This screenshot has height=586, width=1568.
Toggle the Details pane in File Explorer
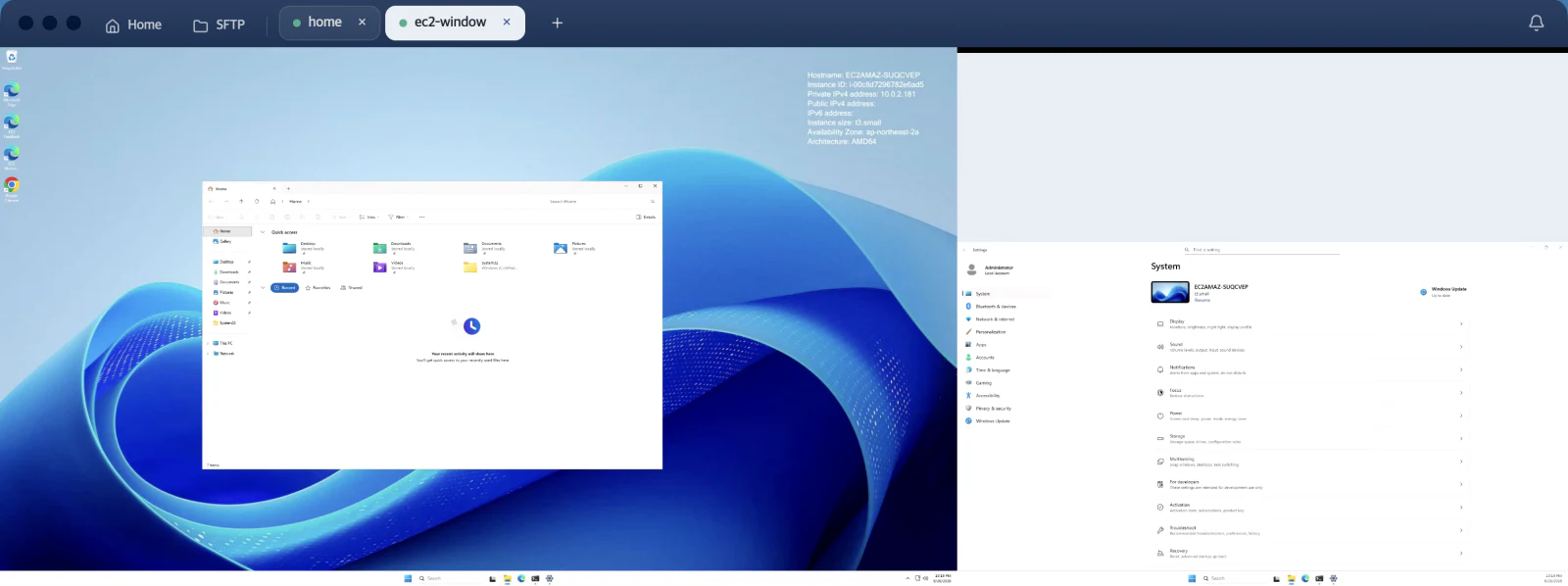(x=646, y=217)
